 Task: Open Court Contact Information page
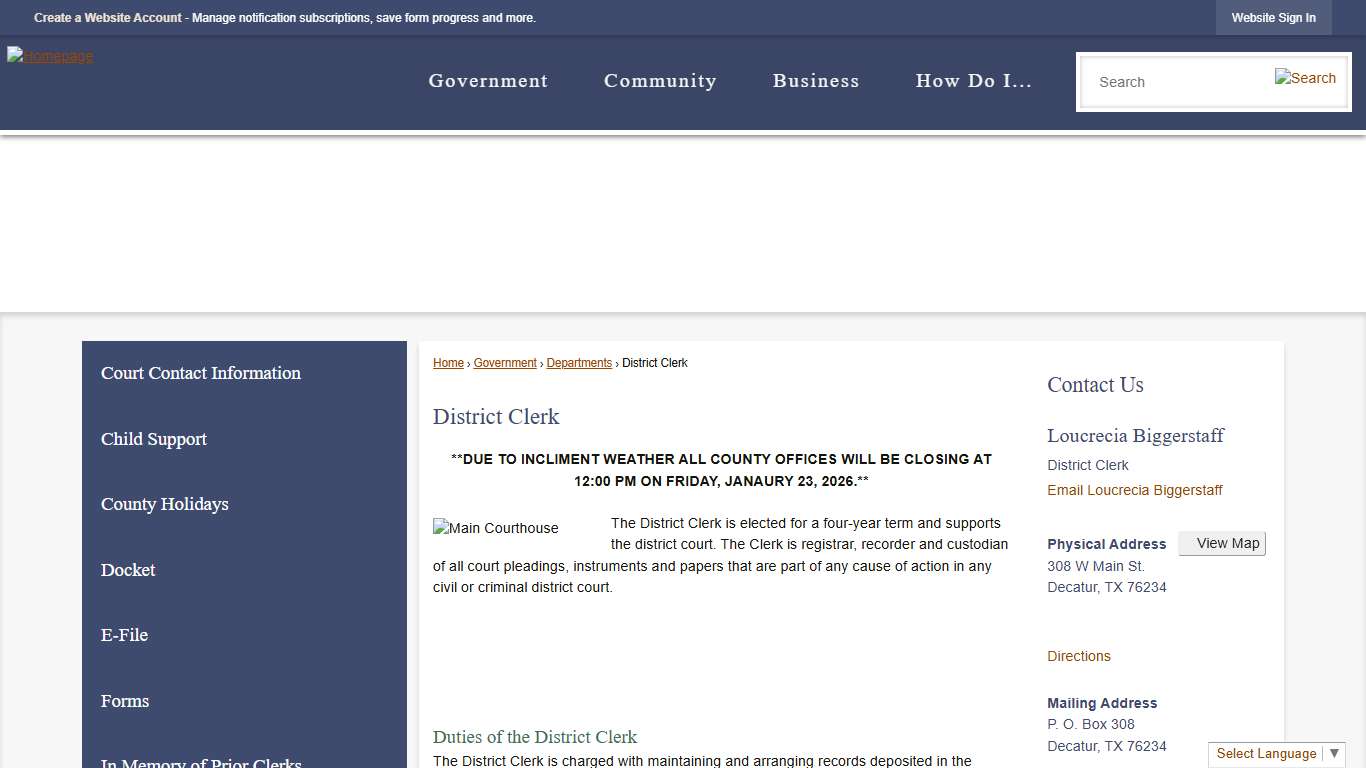pyautogui.click(x=200, y=373)
